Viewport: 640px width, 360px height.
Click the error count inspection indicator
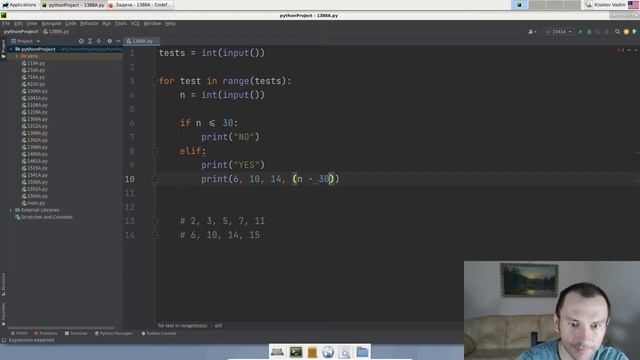point(620,50)
